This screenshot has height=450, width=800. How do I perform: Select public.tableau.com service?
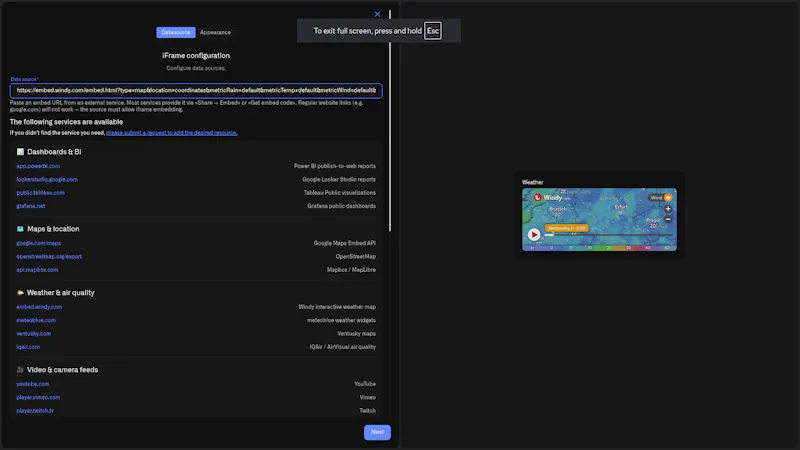coord(40,192)
